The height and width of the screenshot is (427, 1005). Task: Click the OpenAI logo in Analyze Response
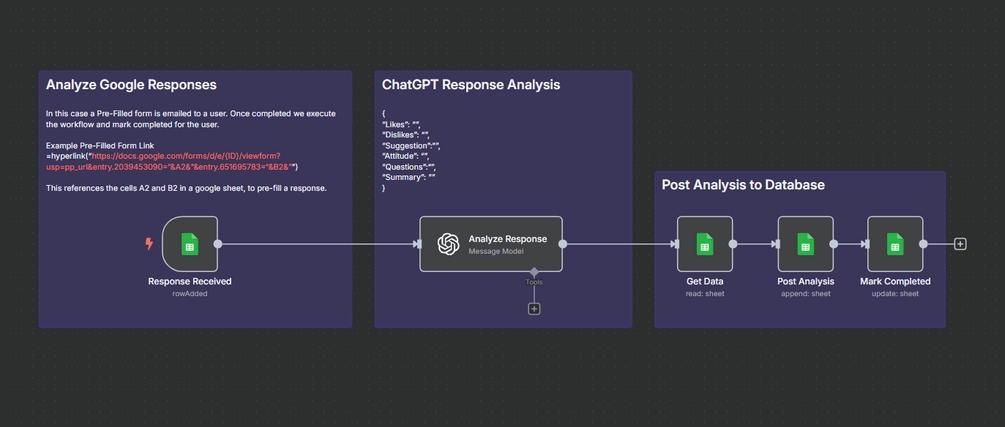pyautogui.click(x=448, y=244)
